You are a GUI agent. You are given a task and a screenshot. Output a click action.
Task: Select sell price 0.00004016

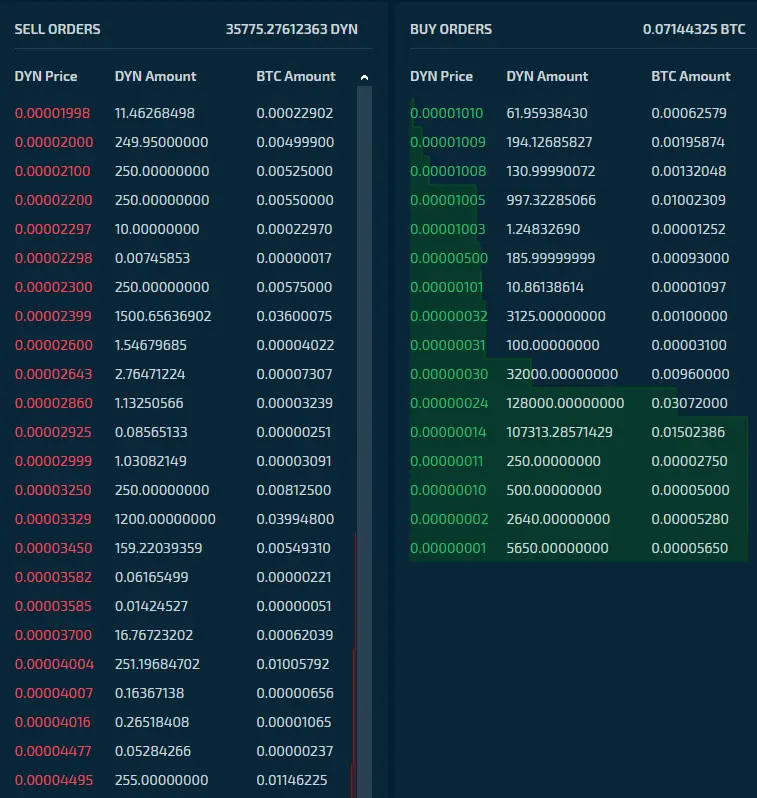[52, 722]
